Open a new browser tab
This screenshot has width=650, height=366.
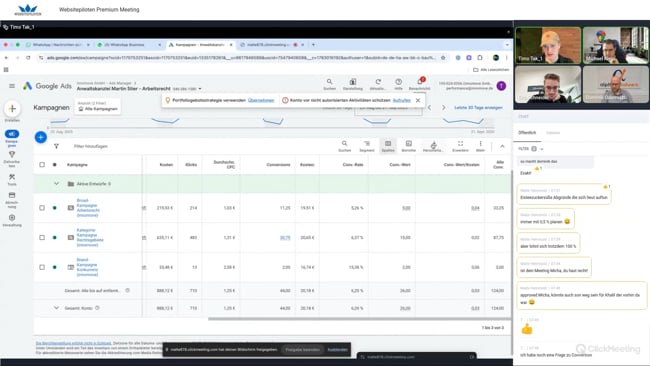[x=313, y=44]
